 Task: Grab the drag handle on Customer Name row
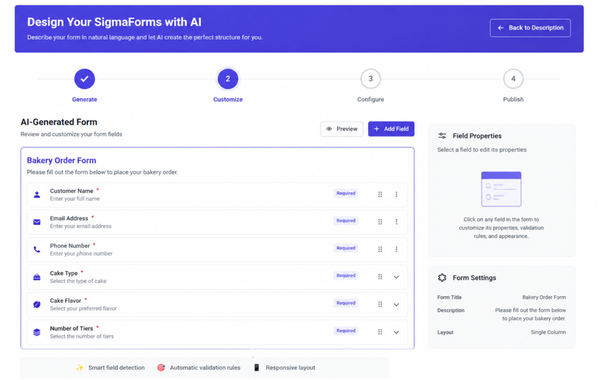coord(380,194)
